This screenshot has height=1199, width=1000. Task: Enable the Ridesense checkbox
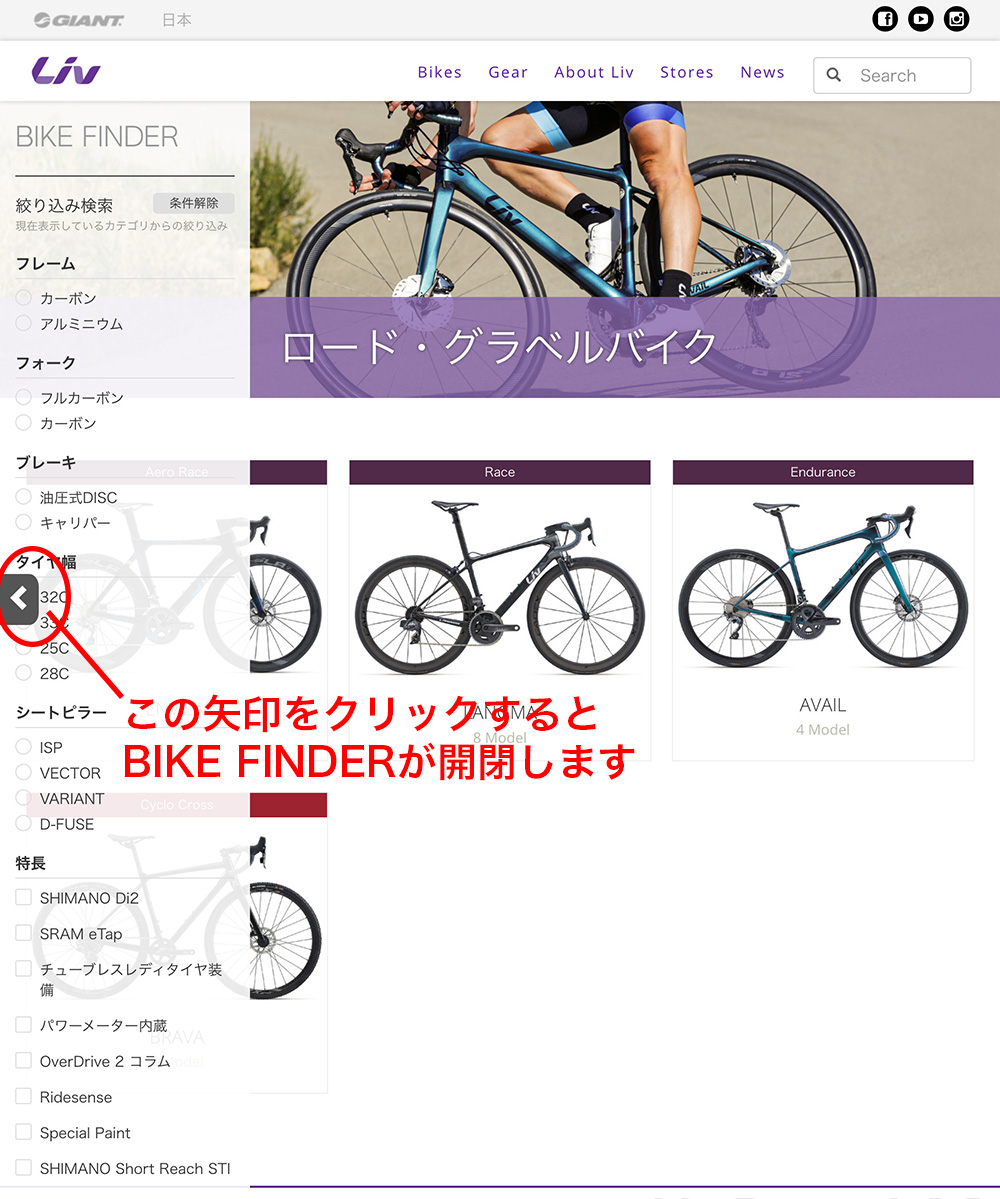point(24,1096)
